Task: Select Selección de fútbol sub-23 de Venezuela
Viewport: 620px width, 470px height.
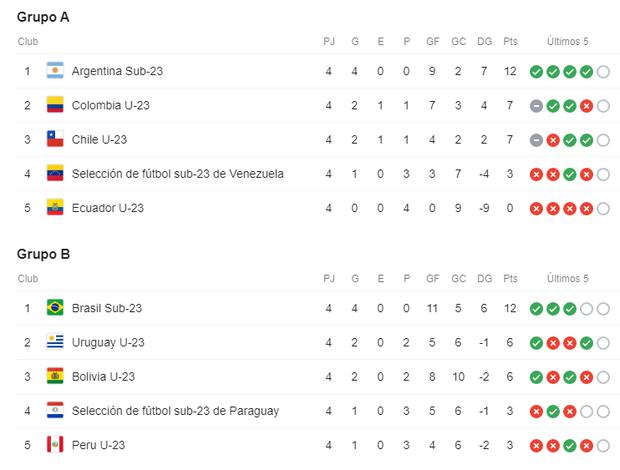Action: (x=177, y=173)
